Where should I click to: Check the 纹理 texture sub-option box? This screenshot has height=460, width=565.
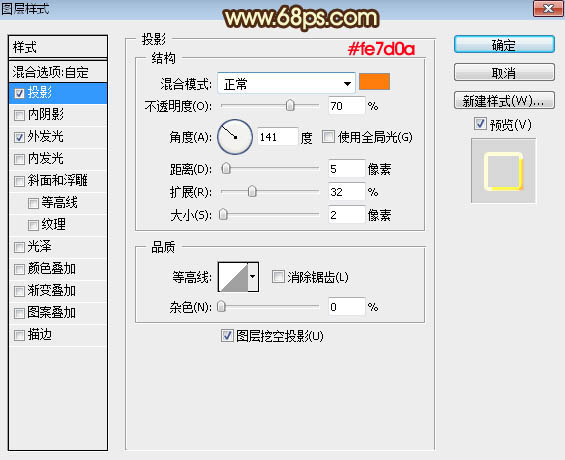(x=33, y=225)
